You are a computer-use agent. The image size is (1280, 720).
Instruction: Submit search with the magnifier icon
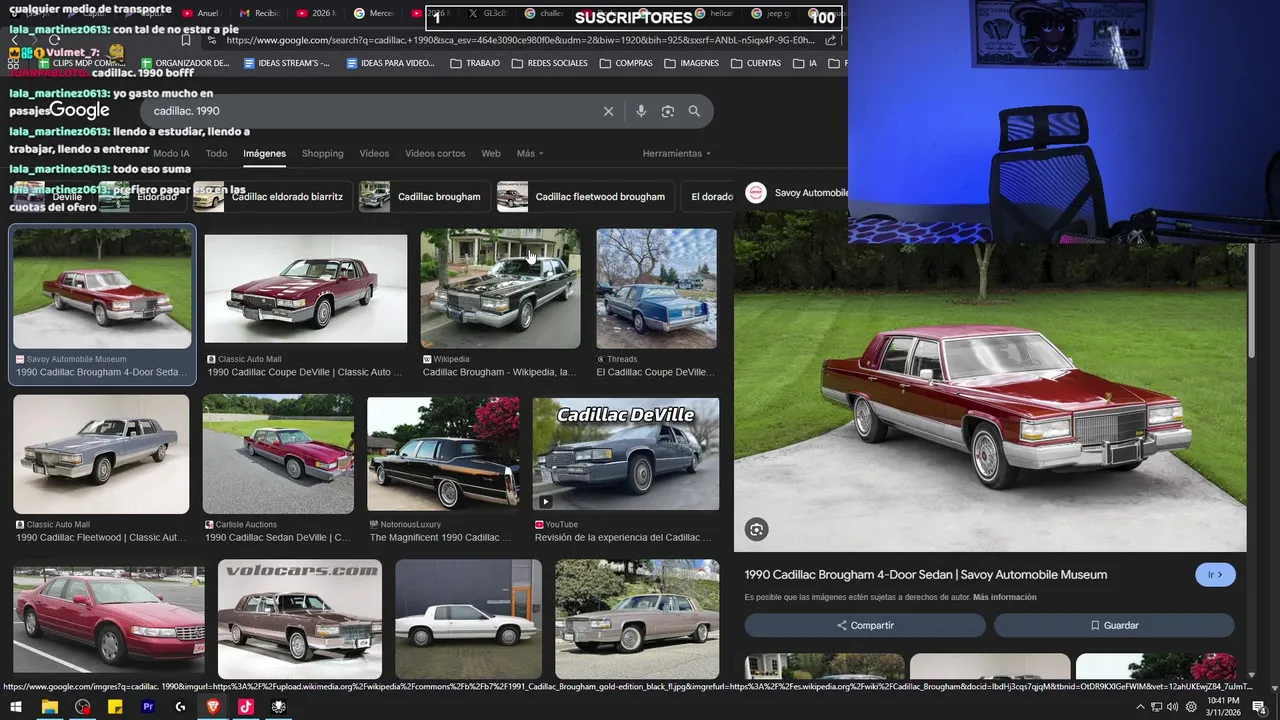click(694, 111)
